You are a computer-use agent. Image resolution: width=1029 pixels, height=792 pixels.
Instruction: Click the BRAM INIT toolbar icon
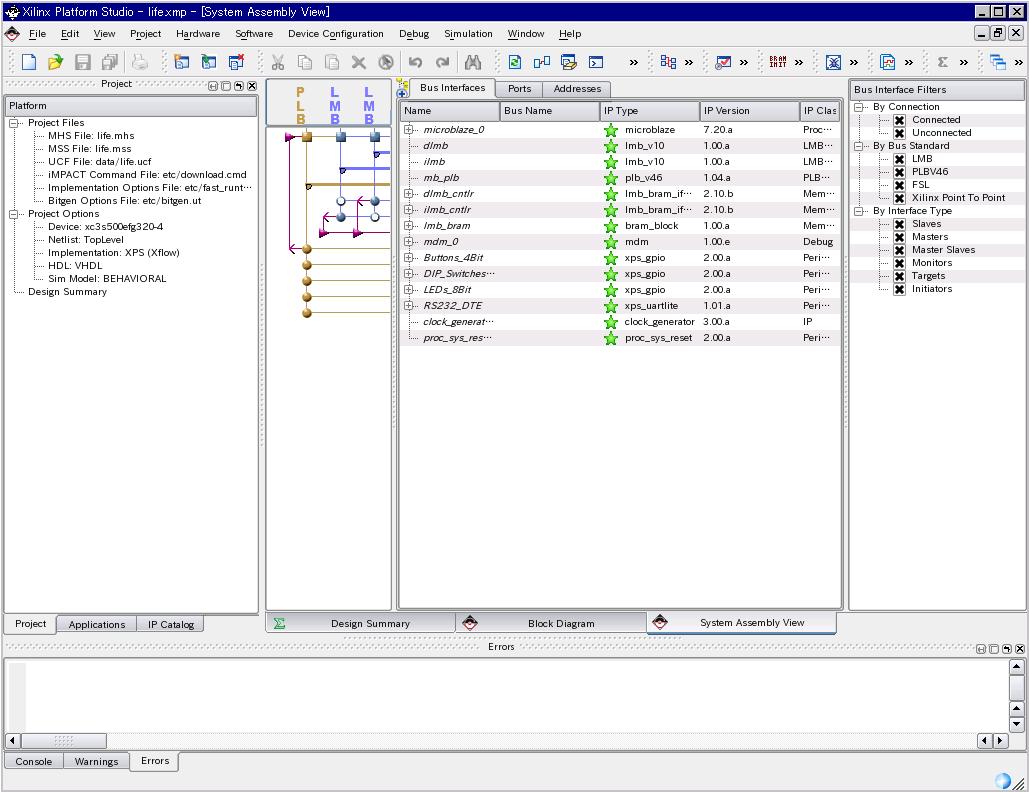tap(778, 62)
